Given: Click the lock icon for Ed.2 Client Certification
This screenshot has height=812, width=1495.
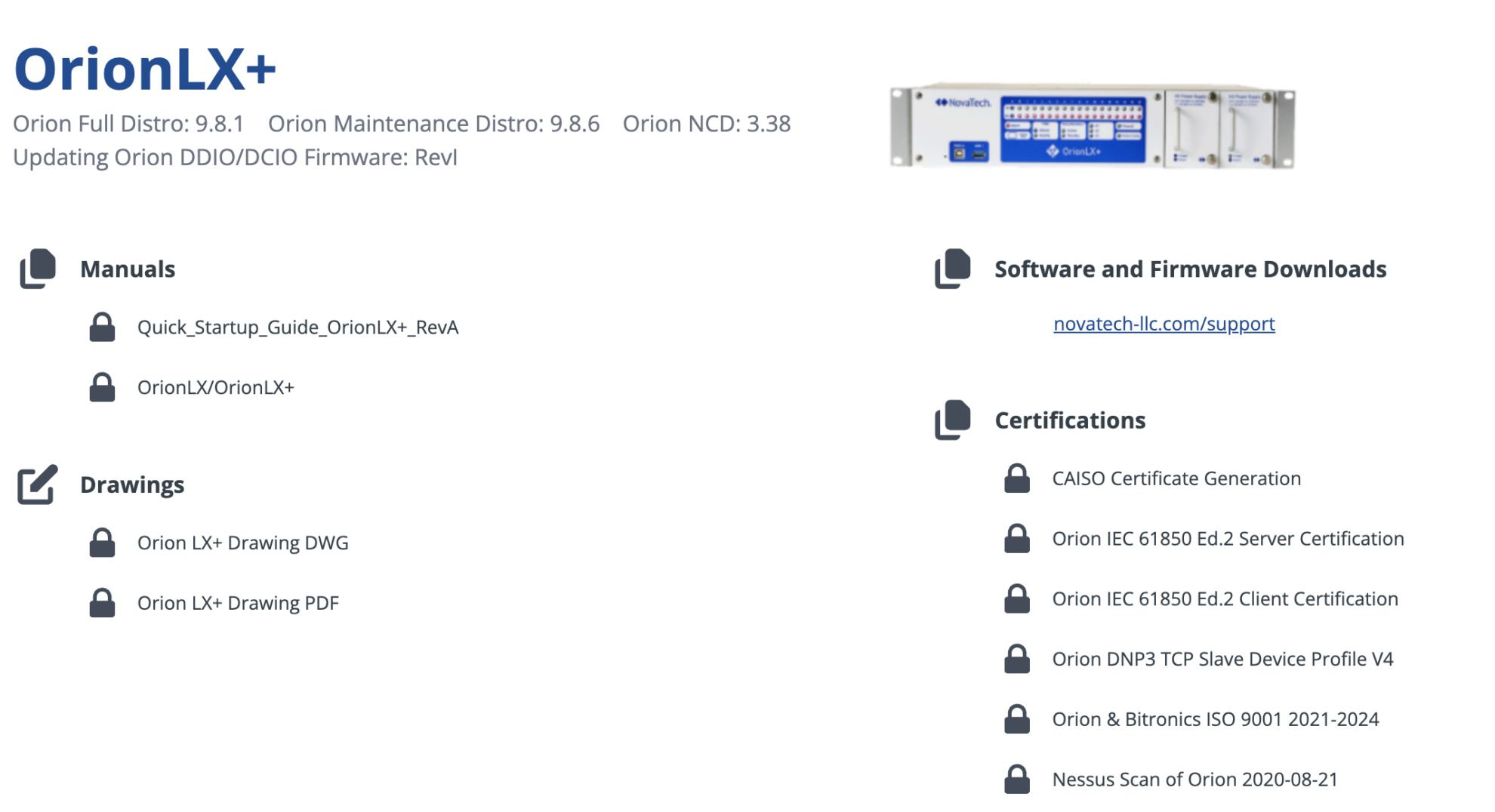Looking at the screenshot, I should 1017,598.
